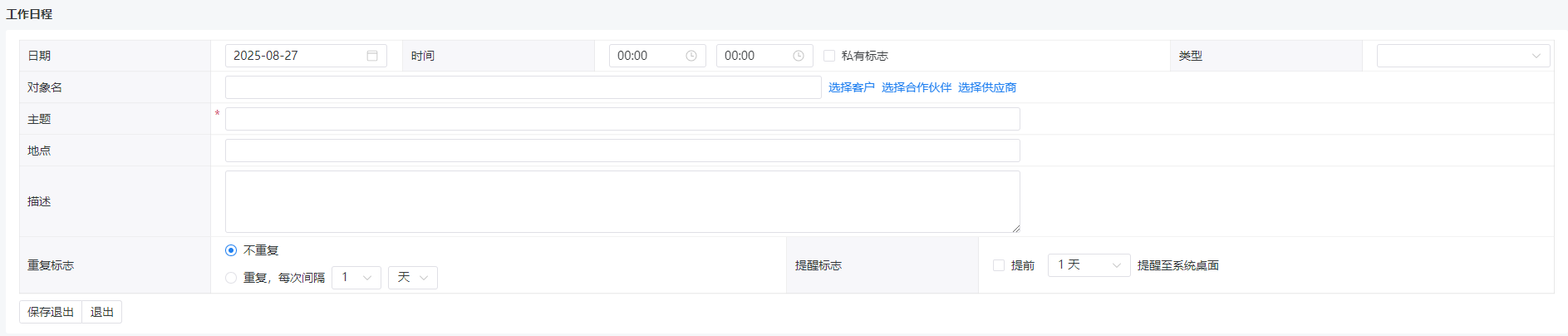Click the clock icon in end time field
Viewport: 1568px width, 336px height.
[798, 56]
